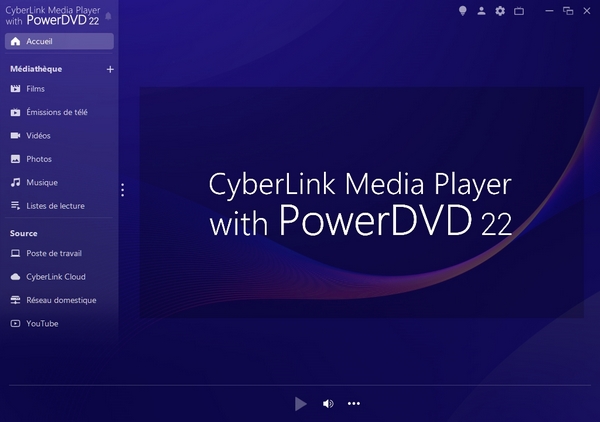Open Listes de lecture
The height and width of the screenshot is (422, 600).
(59, 206)
